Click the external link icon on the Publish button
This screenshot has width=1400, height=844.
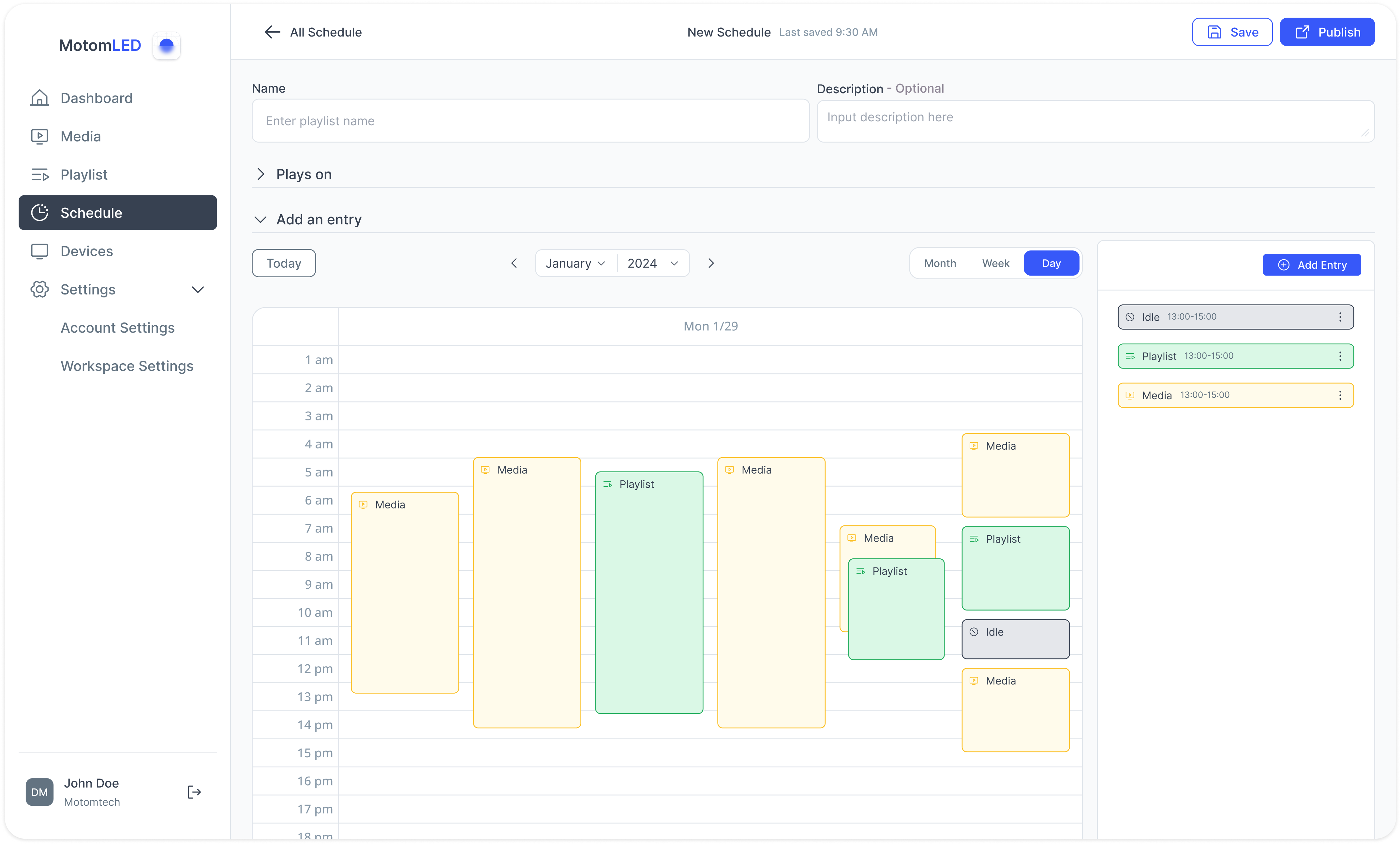coord(1302,32)
